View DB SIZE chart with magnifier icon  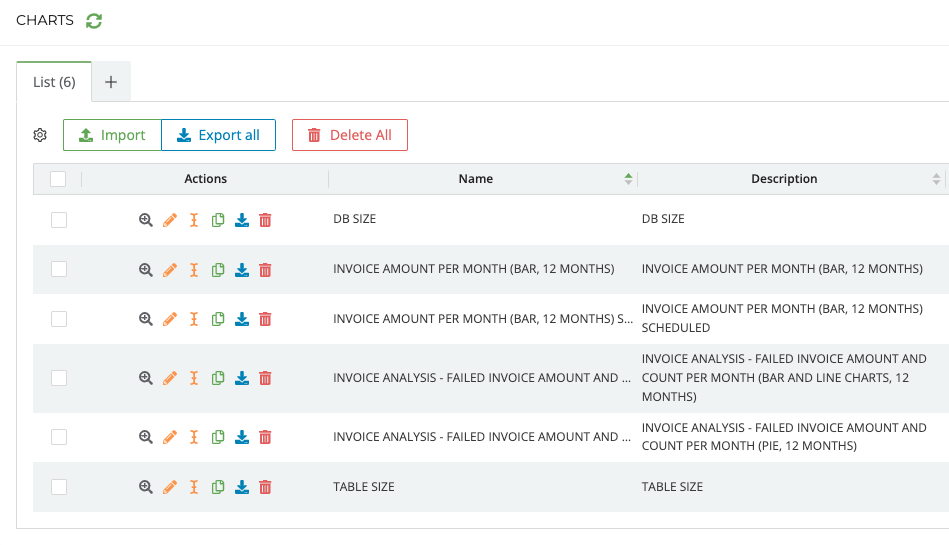(x=146, y=220)
